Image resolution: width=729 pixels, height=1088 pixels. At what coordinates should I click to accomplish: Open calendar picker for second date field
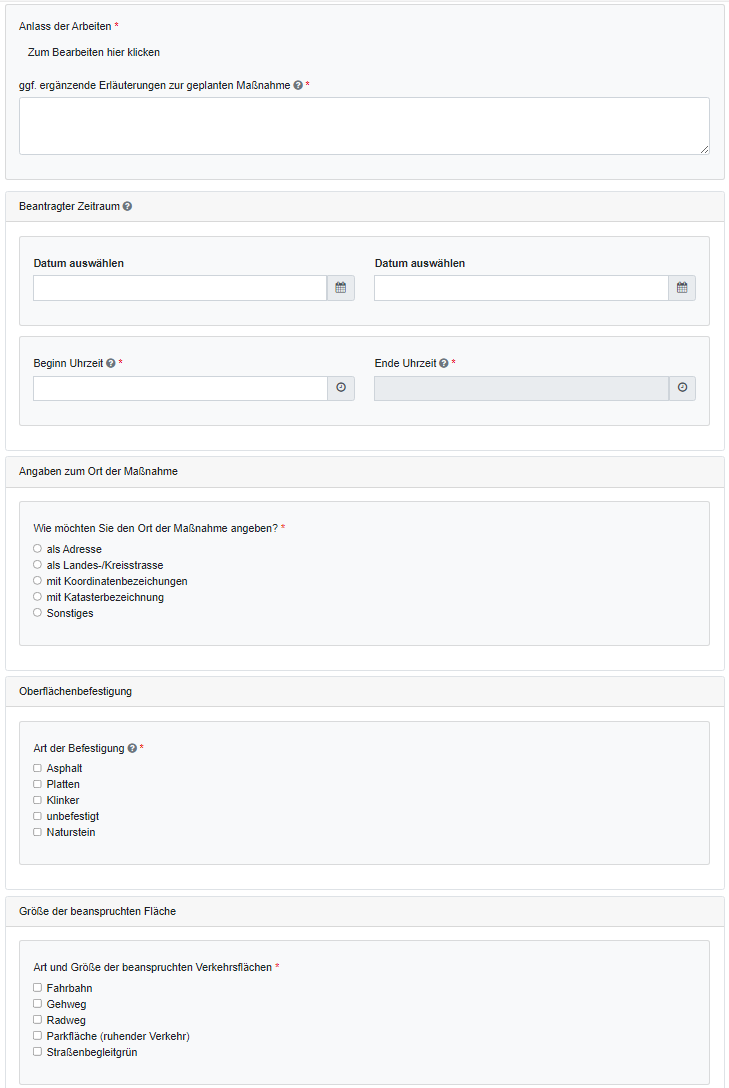pos(682,288)
